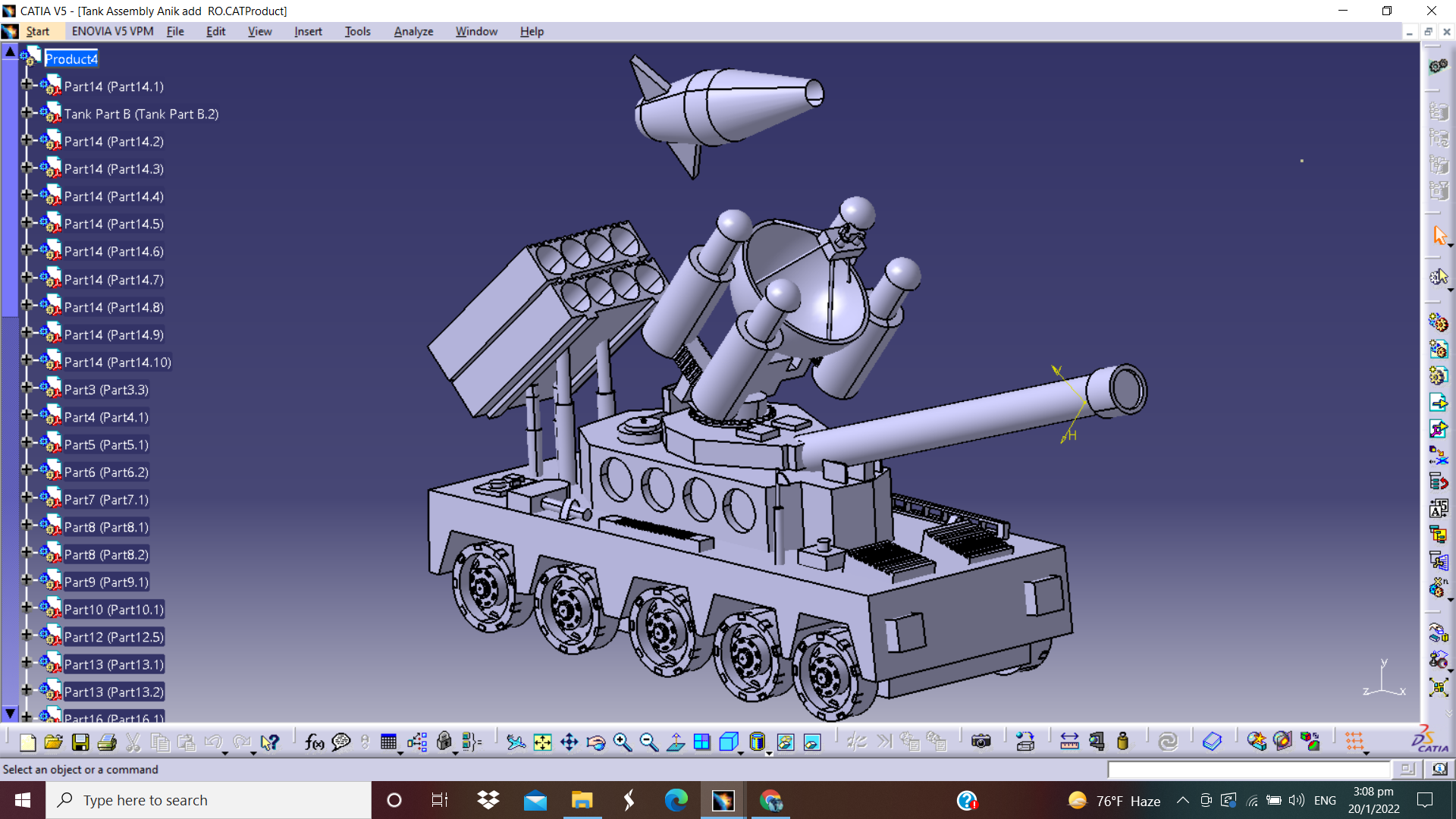The height and width of the screenshot is (819, 1456).
Task: Click the command input field in the status bar
Action: click(x=1248, y=770)
